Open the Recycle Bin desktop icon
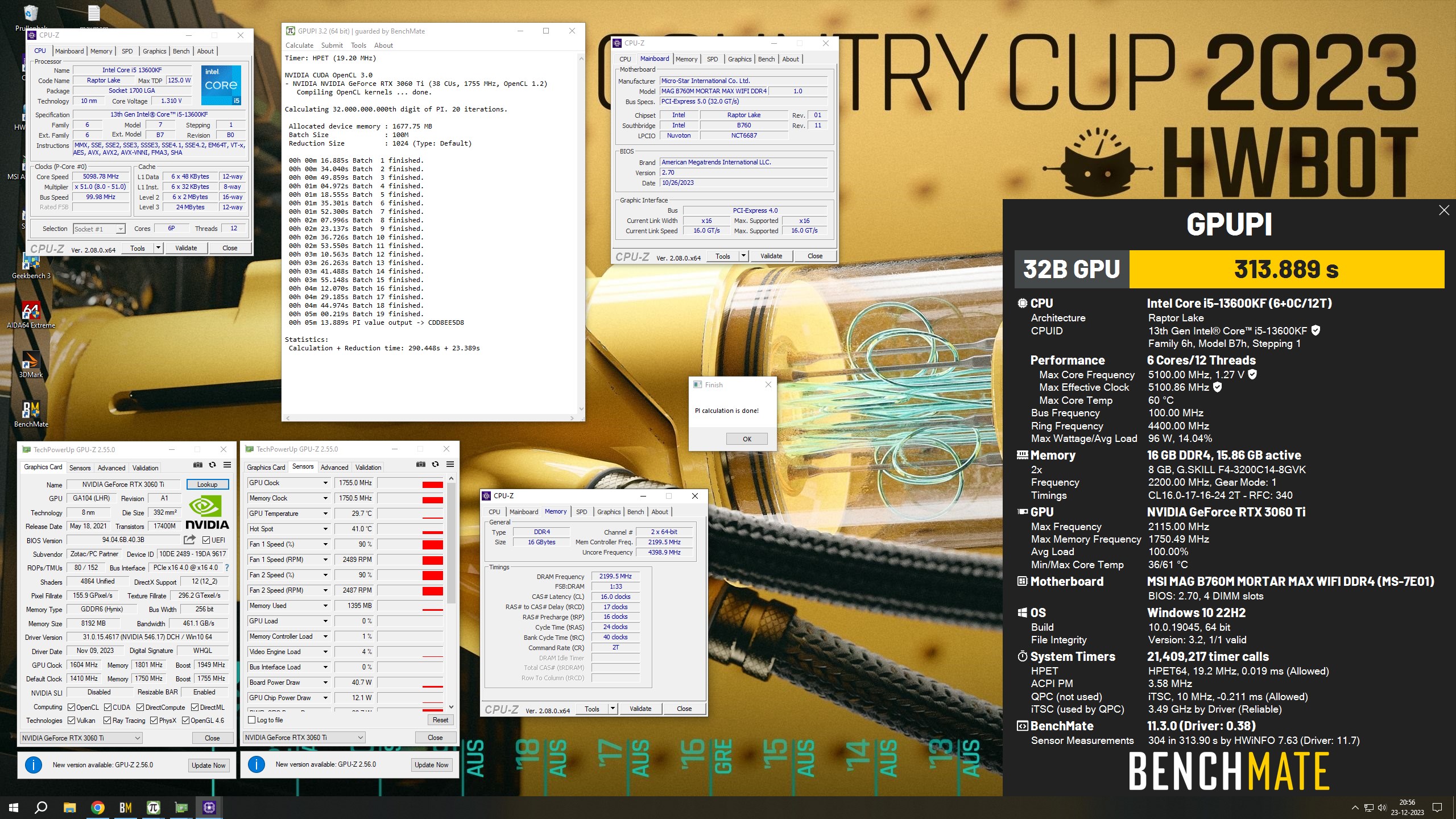1456x819 pixels. (x=31, y=17)
